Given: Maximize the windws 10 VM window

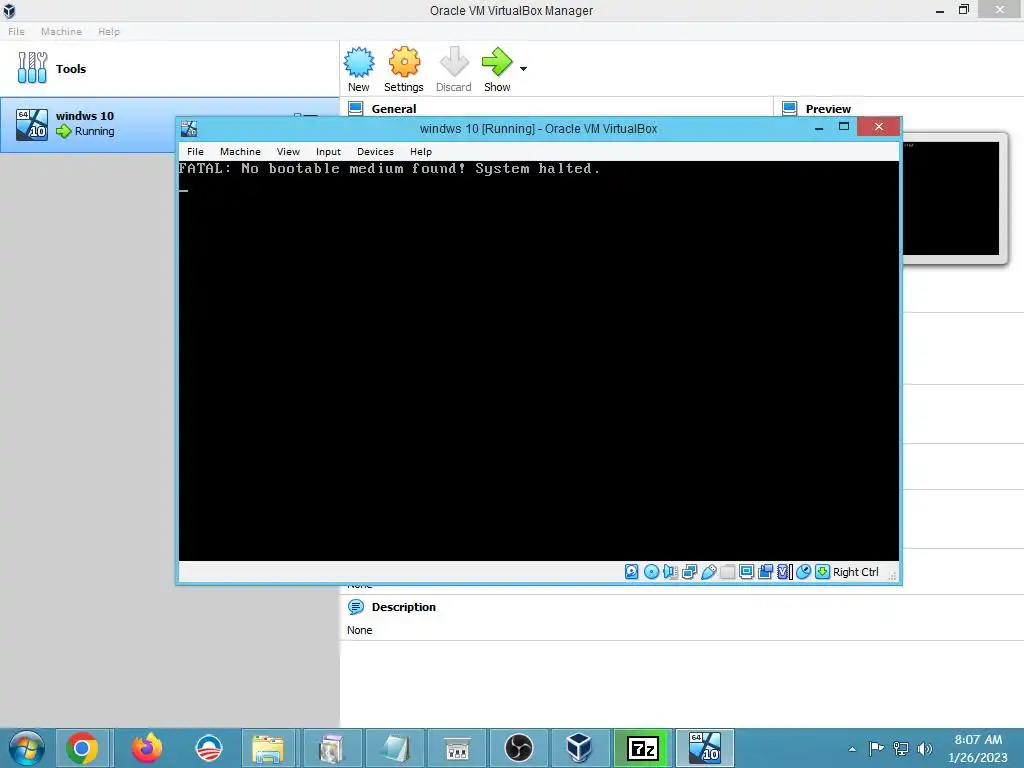Looking at the screenshot, I should [x=844, y=127].
